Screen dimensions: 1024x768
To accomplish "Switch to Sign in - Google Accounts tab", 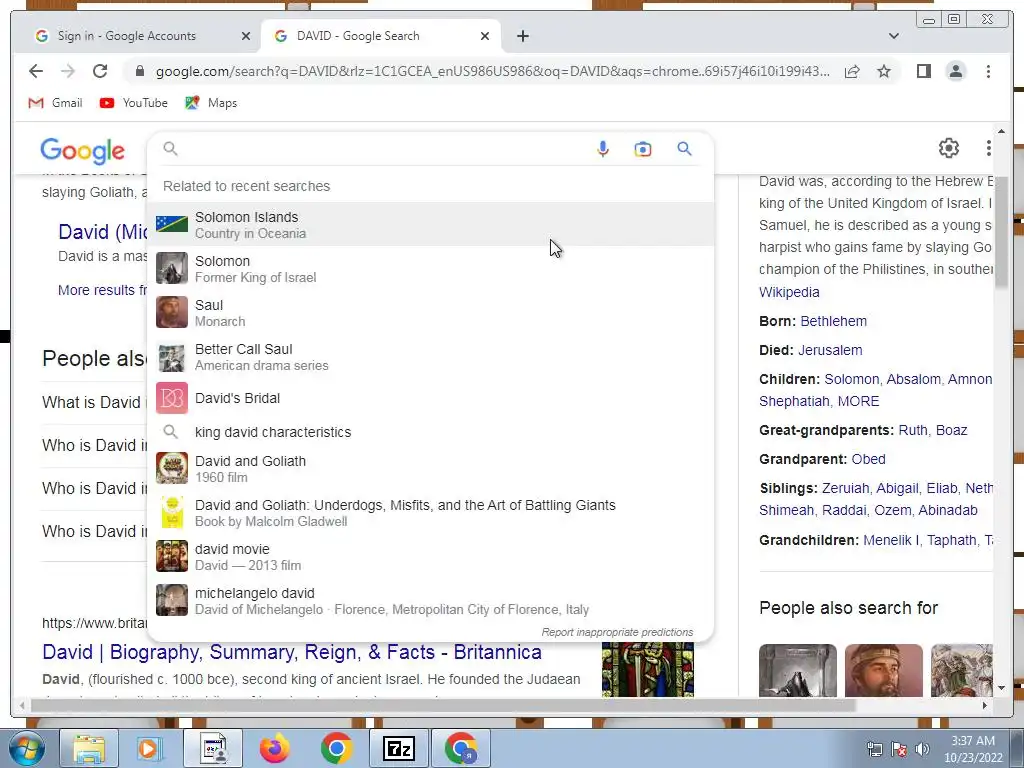I will point(136,36).
